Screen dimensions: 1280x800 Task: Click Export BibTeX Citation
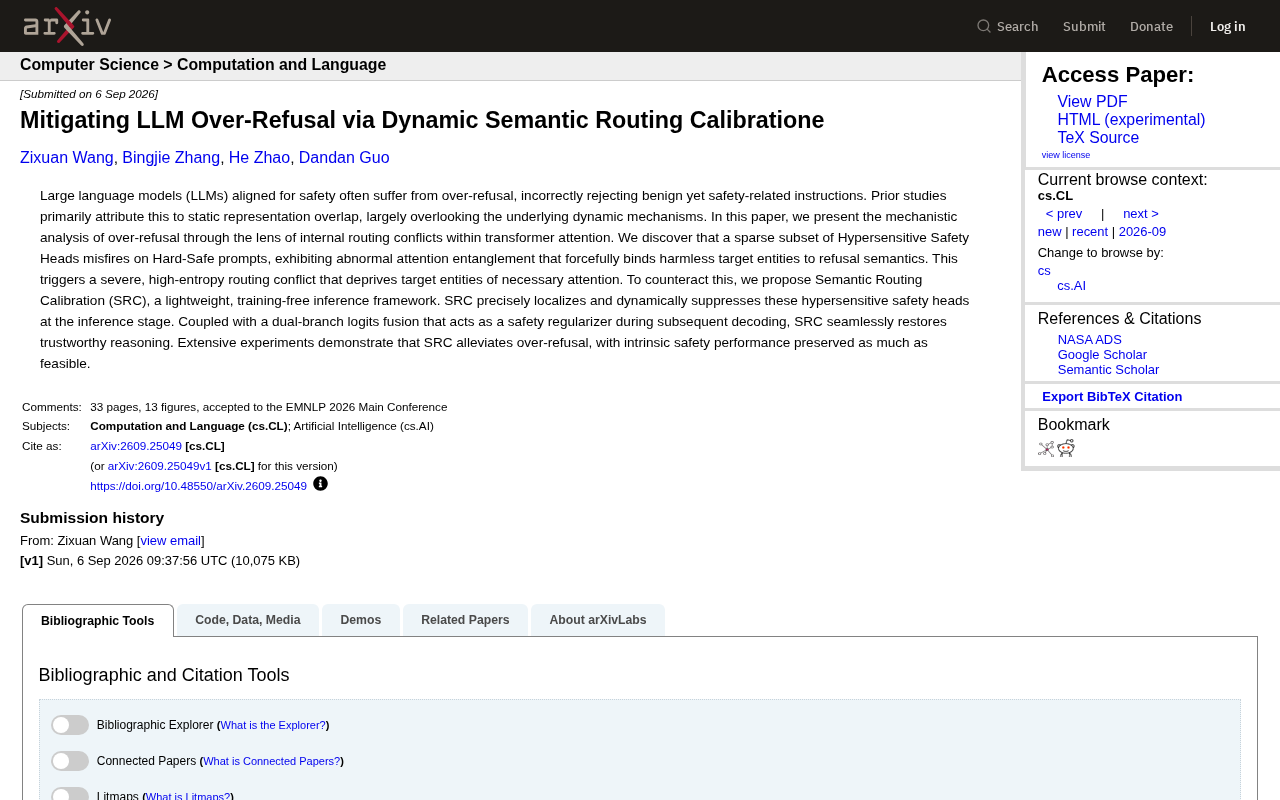click(1112, 396)
